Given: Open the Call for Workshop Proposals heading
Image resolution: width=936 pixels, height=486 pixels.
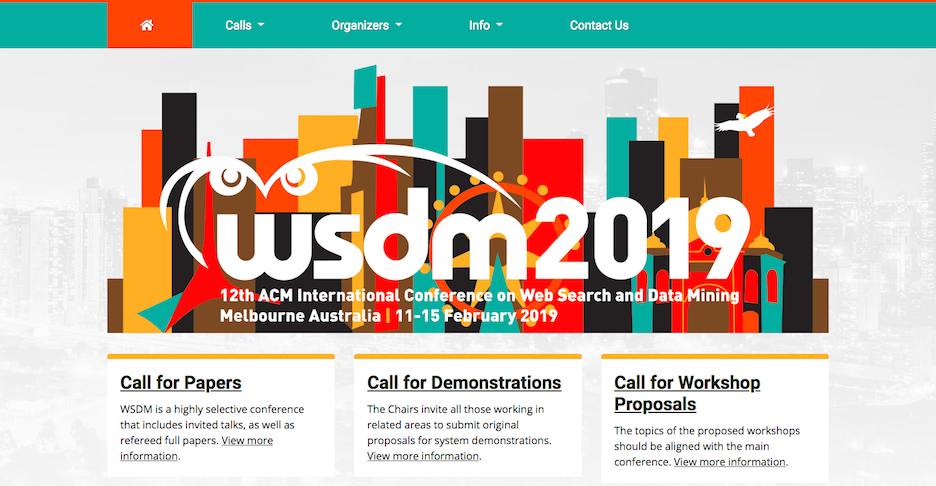Looking at the screenshot, I should pyautogui.click(x=687, y=393).
